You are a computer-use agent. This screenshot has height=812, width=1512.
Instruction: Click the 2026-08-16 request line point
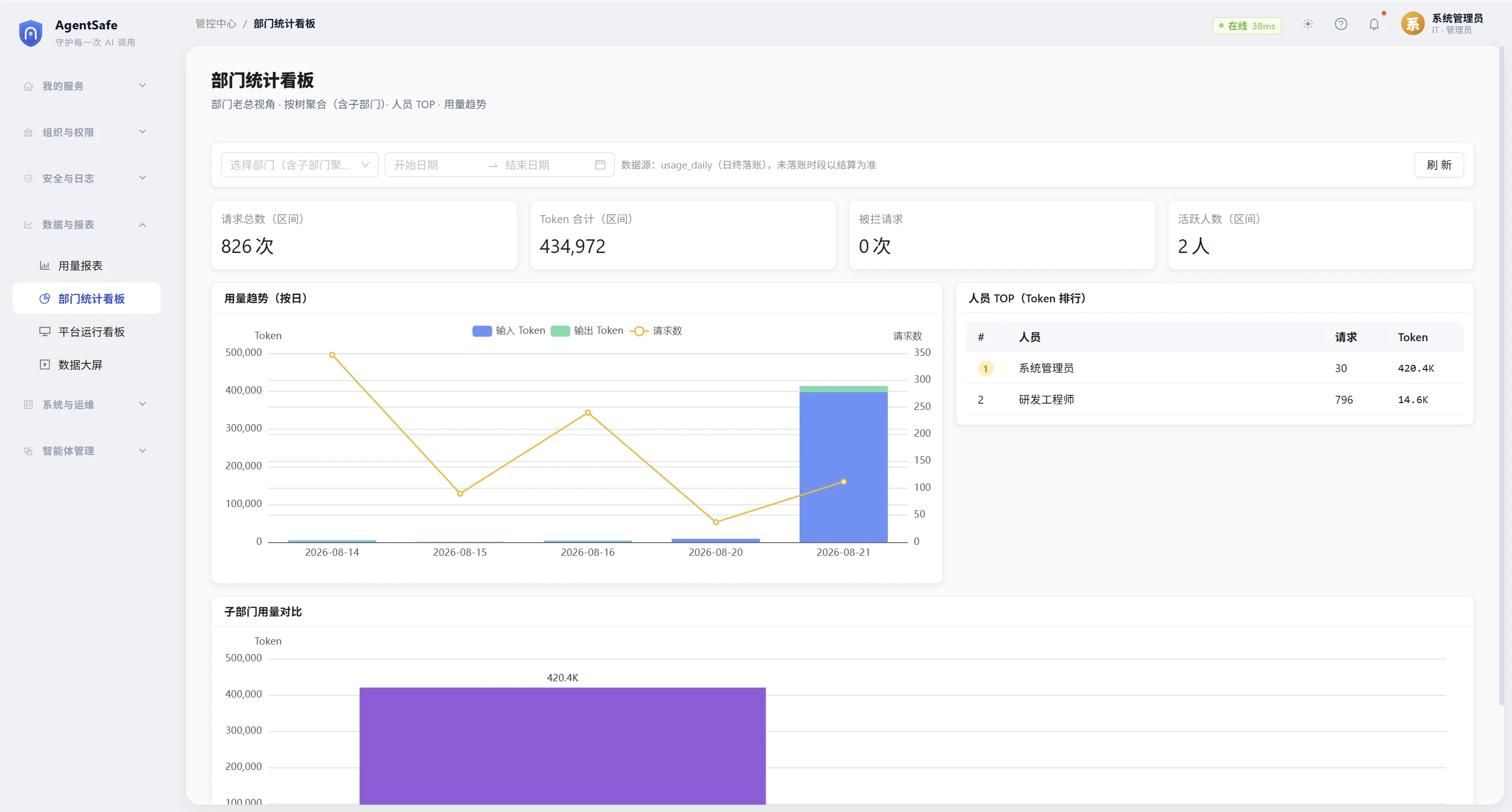pyautogui.click(x=587, y=413)
